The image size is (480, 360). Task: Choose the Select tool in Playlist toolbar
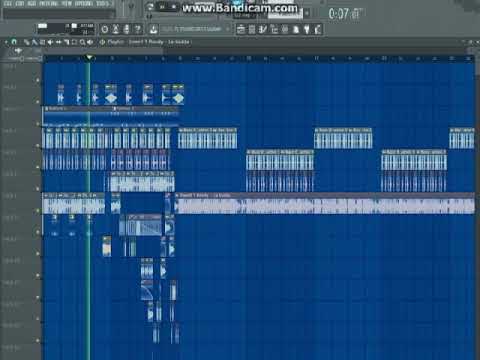pyautogui.click(x=74, y=42)
